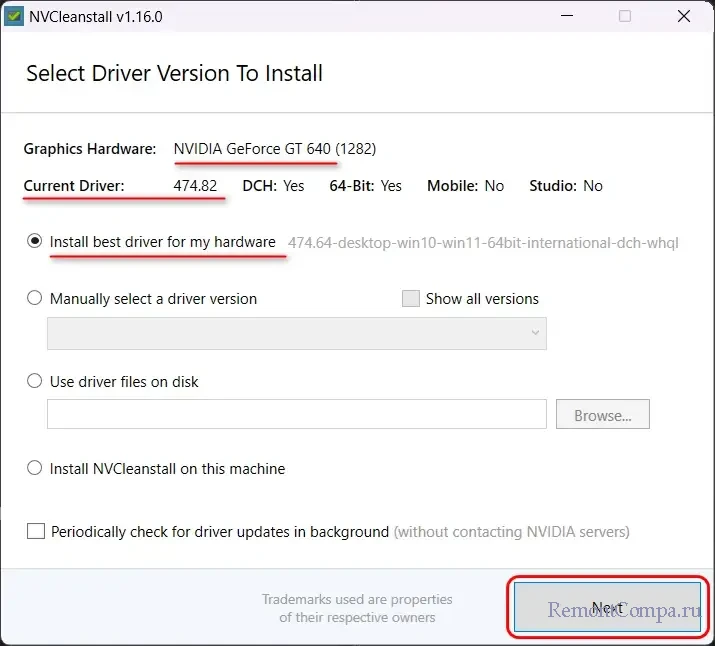Toggle periodic driver update check checkbox
The height and width of the screenshot is (646, 715).
pos(36,532)
